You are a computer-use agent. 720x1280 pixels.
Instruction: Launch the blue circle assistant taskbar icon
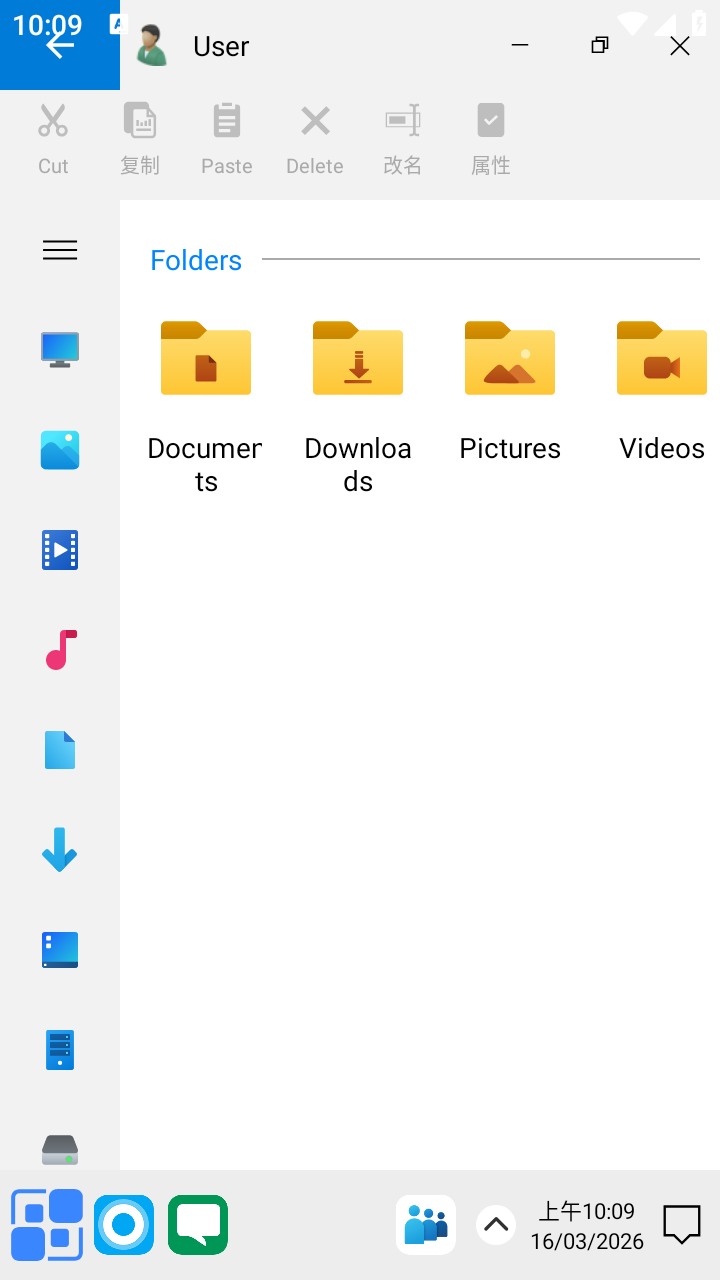[124, 1225]
